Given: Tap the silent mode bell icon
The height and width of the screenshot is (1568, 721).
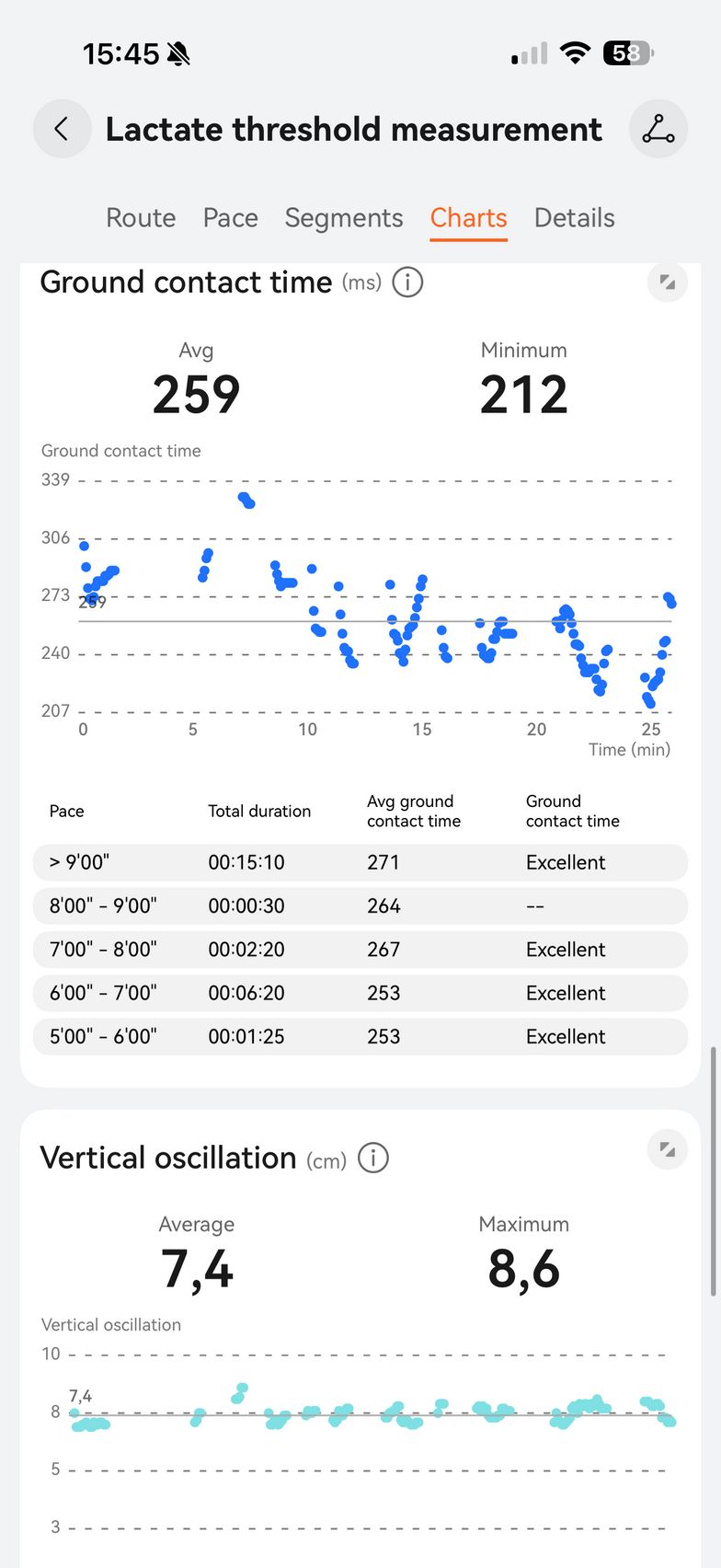Looking at the screenshot, I should [179, 54].
